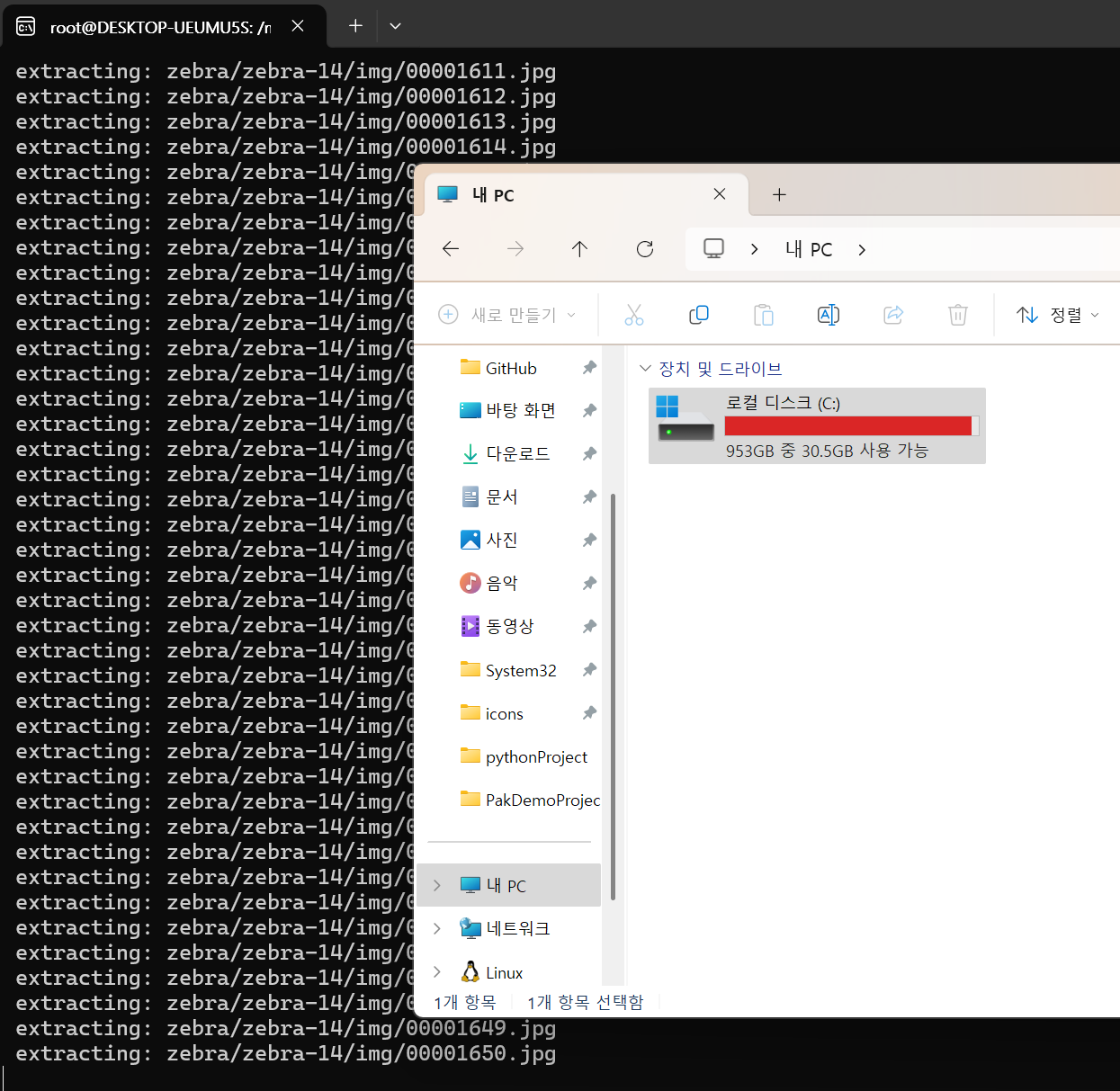Go up one folder level
This screenshot has width=1120, height=1091.
(x=580, y=249)
